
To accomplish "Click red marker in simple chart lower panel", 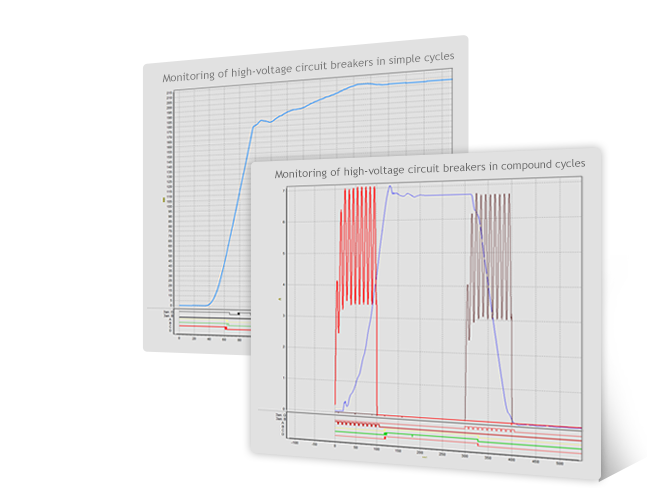I will click(x=226, y=327).
